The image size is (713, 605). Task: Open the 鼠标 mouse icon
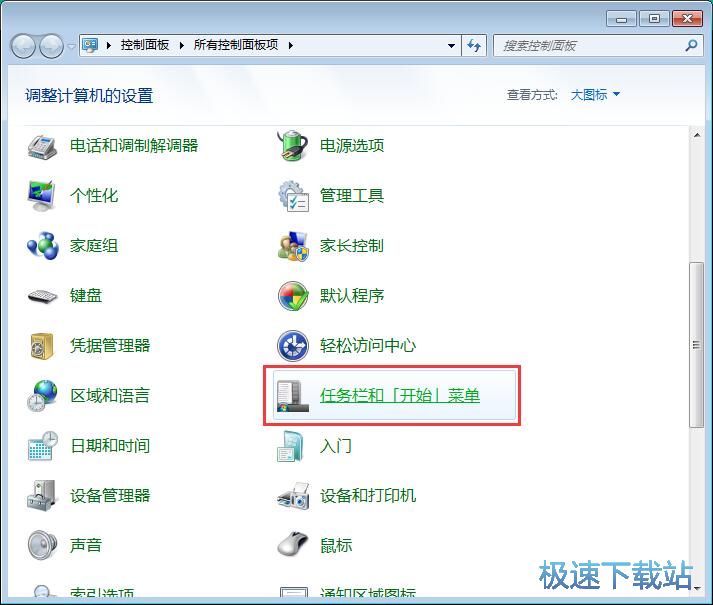point(293,544)
